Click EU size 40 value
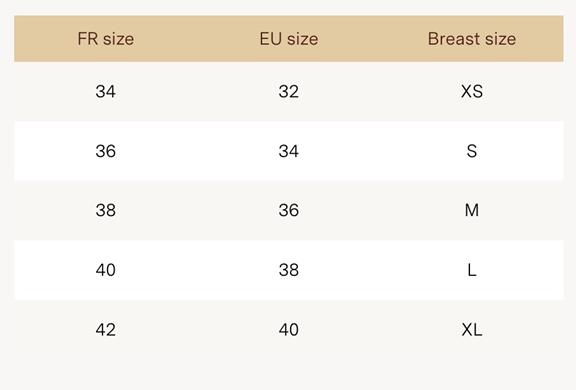 pyautogui.click(x=289, y=329)
